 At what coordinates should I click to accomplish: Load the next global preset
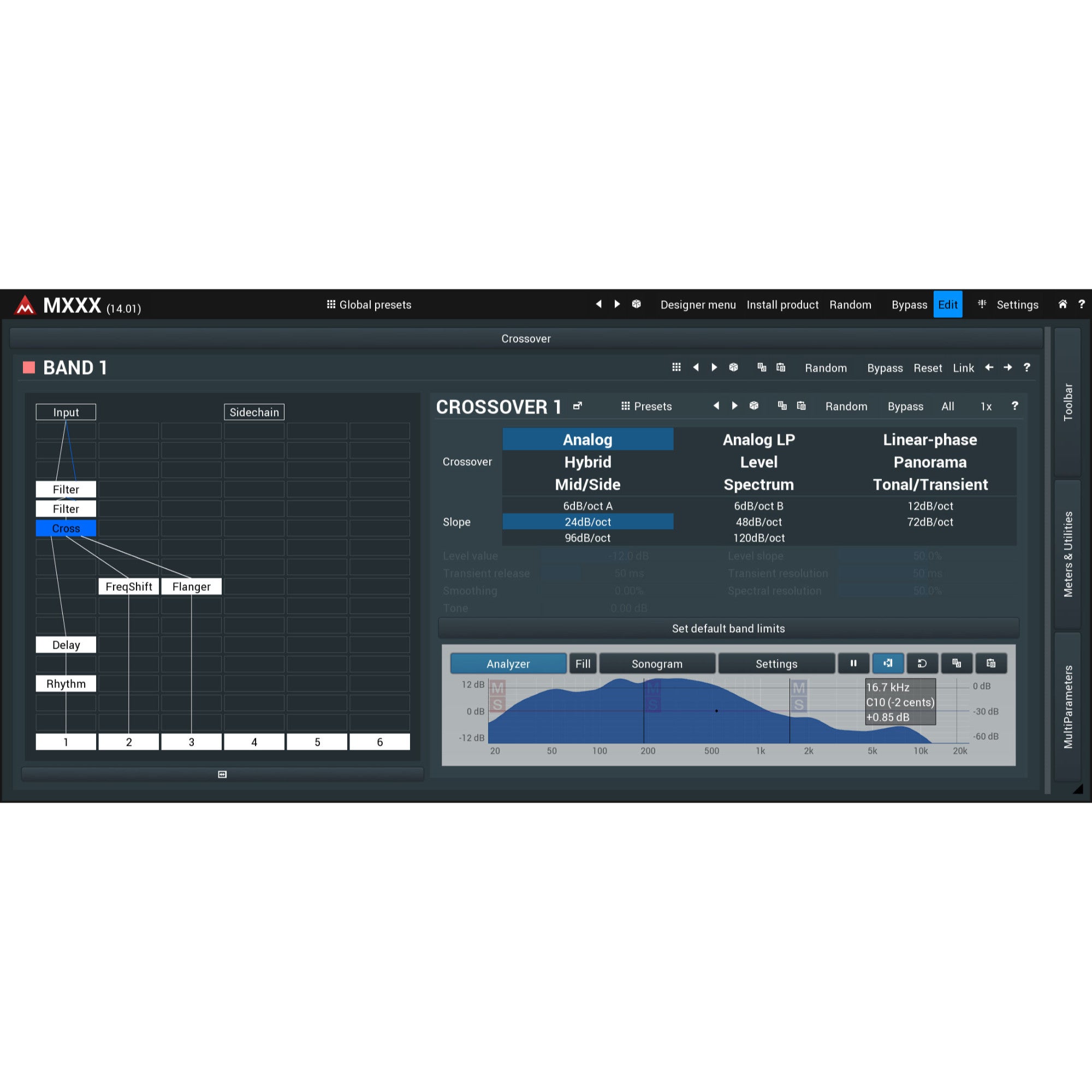(617, 304)
